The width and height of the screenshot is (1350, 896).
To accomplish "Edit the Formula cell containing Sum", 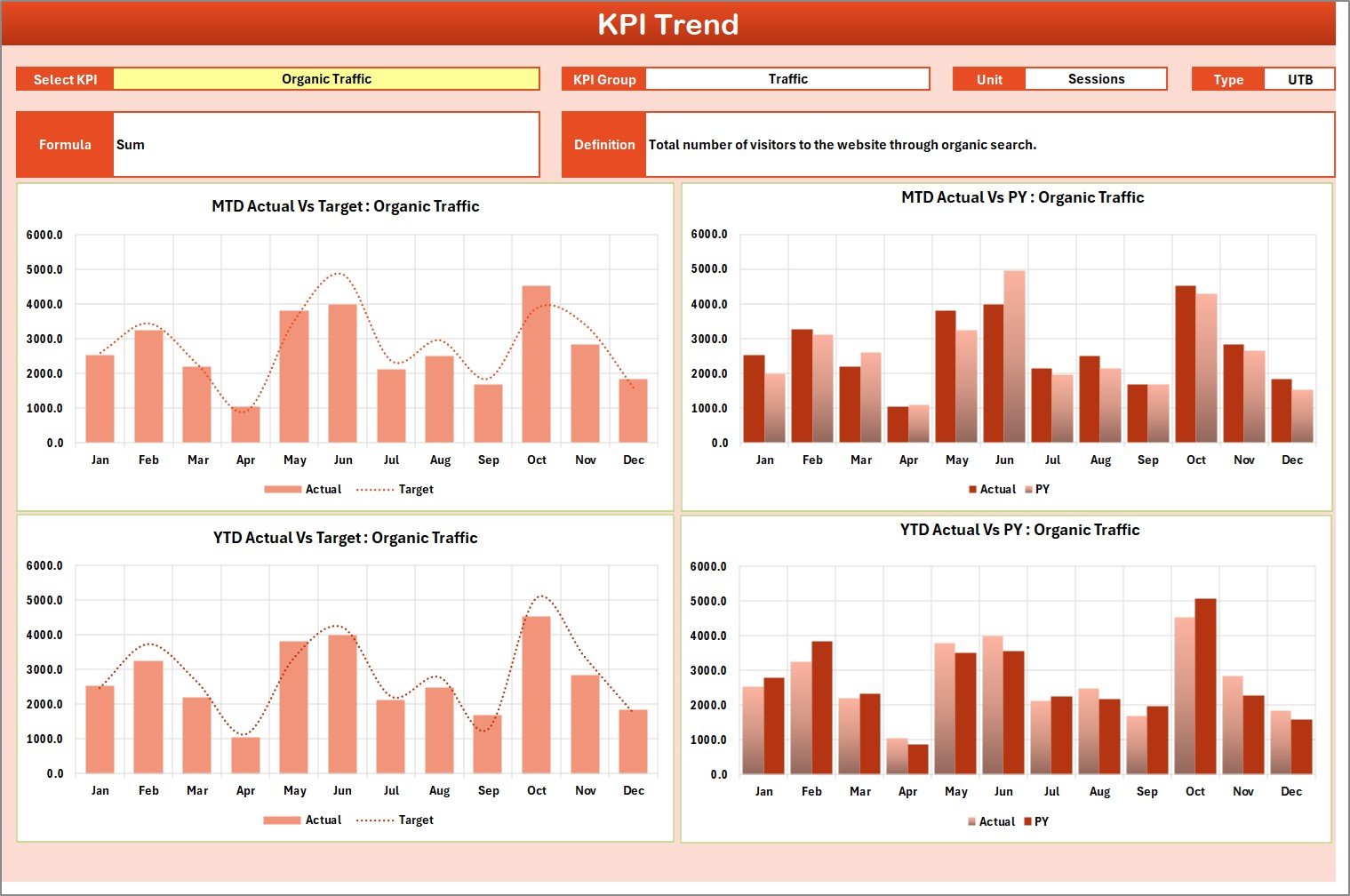I will [x=326, y=144].
